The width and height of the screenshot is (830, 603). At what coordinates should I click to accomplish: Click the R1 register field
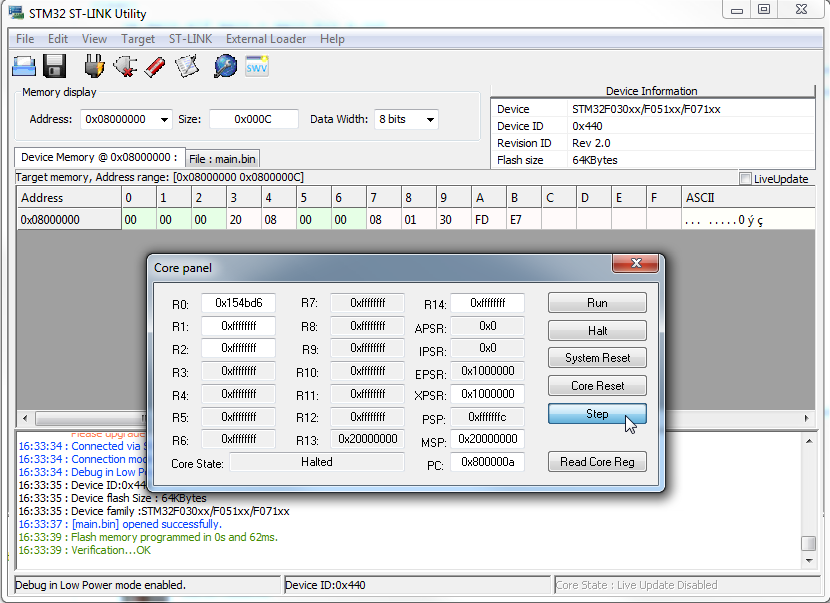(x=238, y=326)
